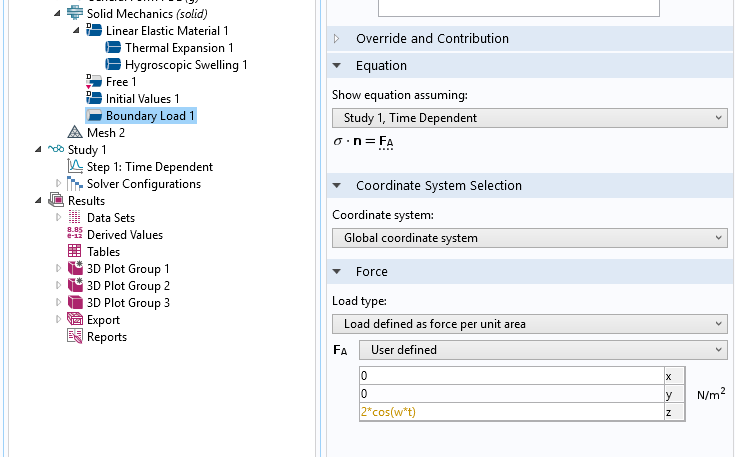The width and height of the screenshot is (735, 457).
Task: Select Thermal Expansion 1 in tree
Action: point(179,48)
